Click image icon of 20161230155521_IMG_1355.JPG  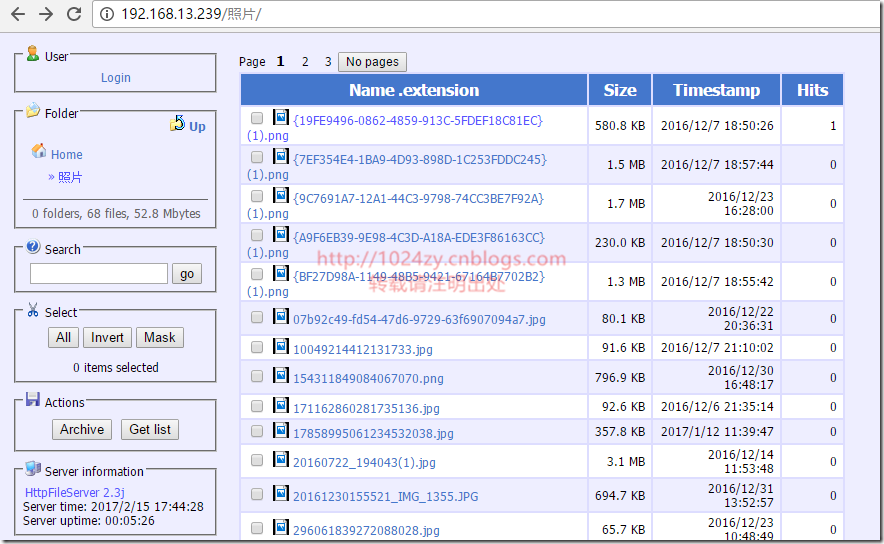[280, 493]
